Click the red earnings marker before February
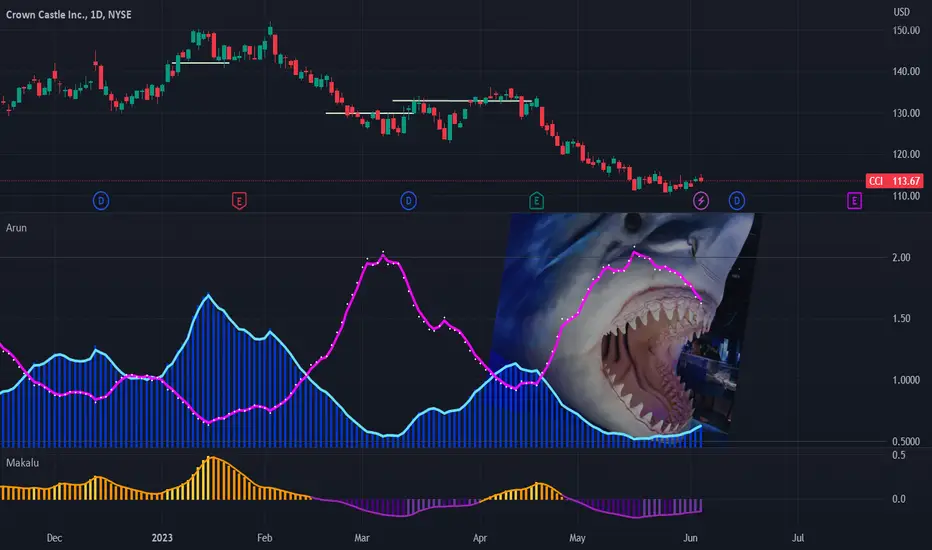 click(x=239, y=201)
